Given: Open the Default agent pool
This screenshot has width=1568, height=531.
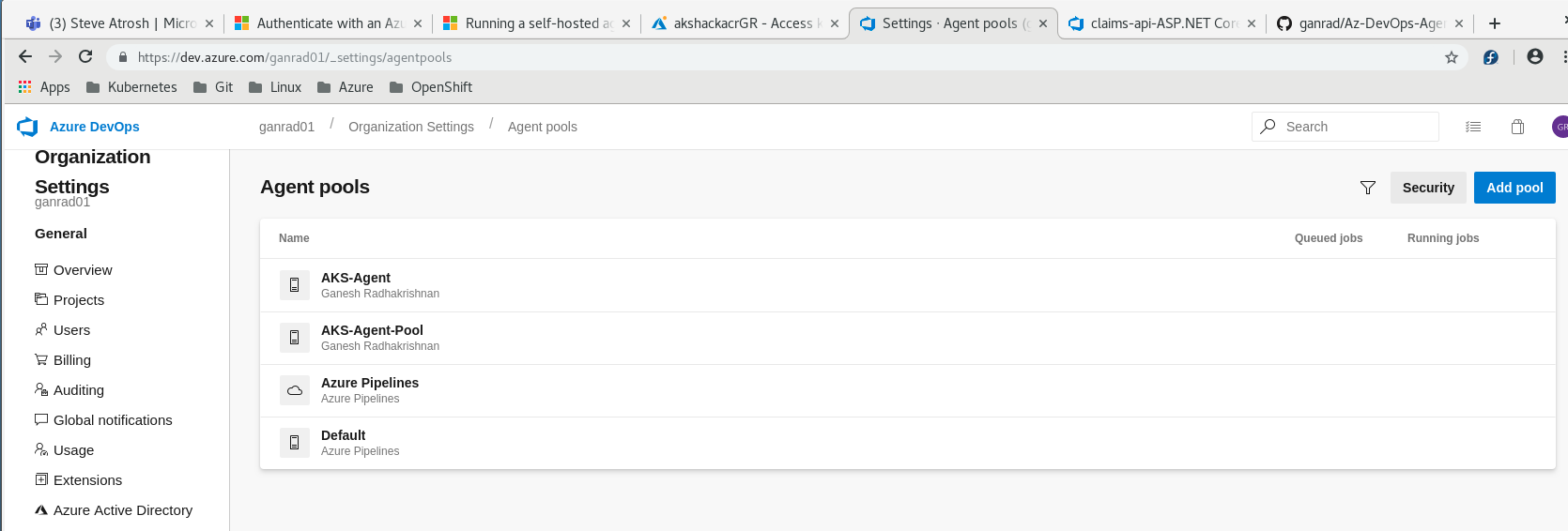Looking at the screenshot, I should pyautogui.click(x=907, y=443).
